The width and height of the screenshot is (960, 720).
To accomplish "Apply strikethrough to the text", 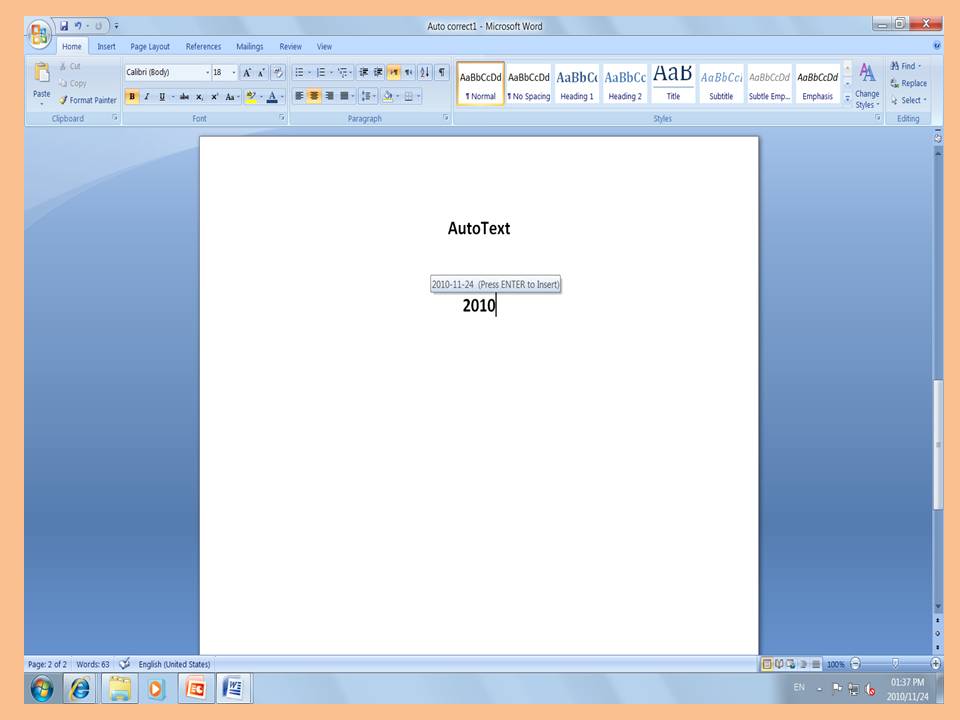I will tap(184, 97).
